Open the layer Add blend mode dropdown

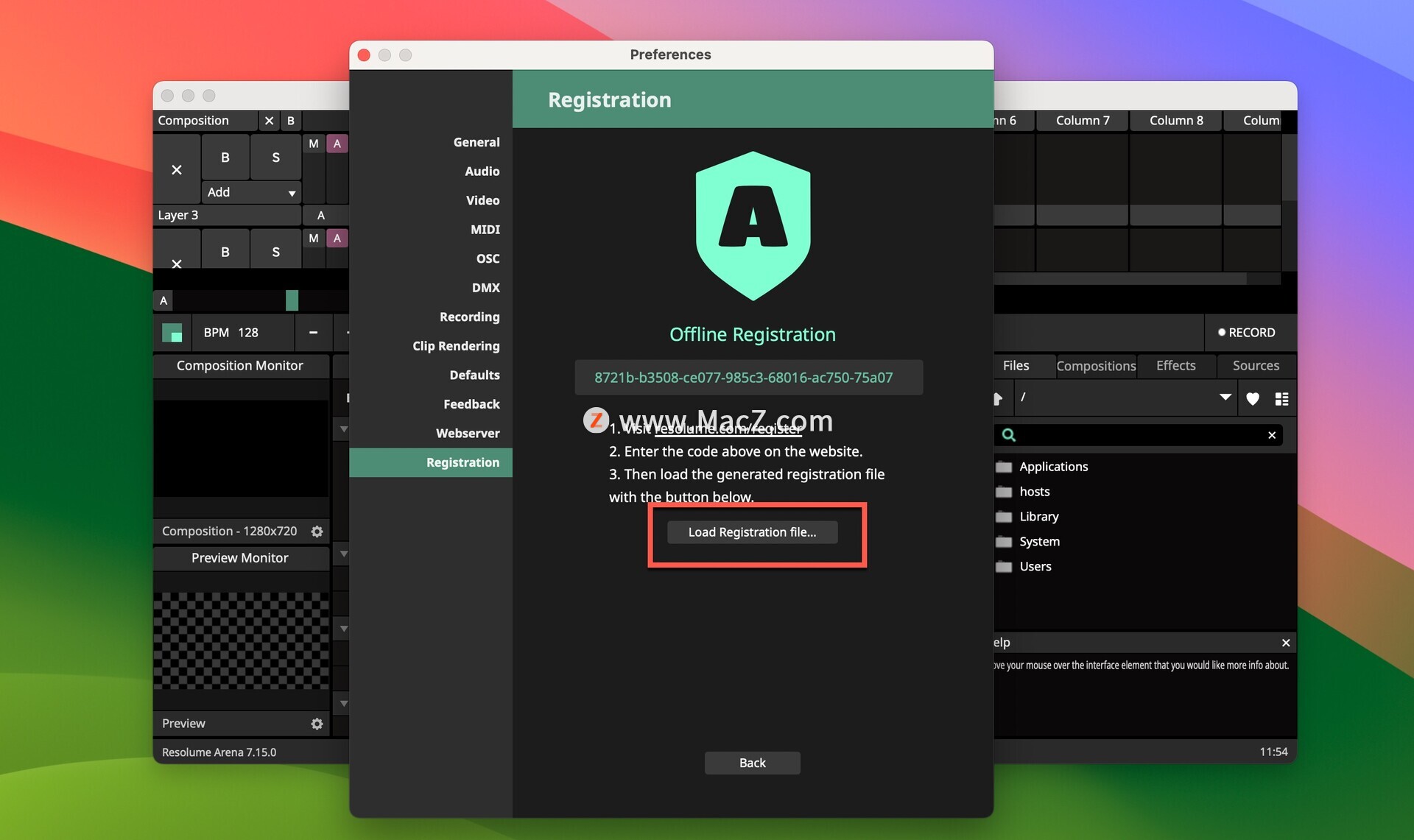(251, 192)
